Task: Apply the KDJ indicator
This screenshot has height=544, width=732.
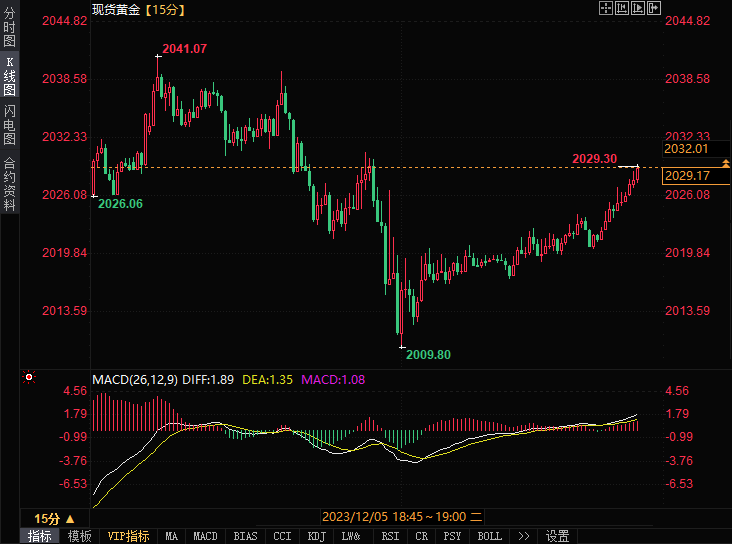Action: (317, 536)
